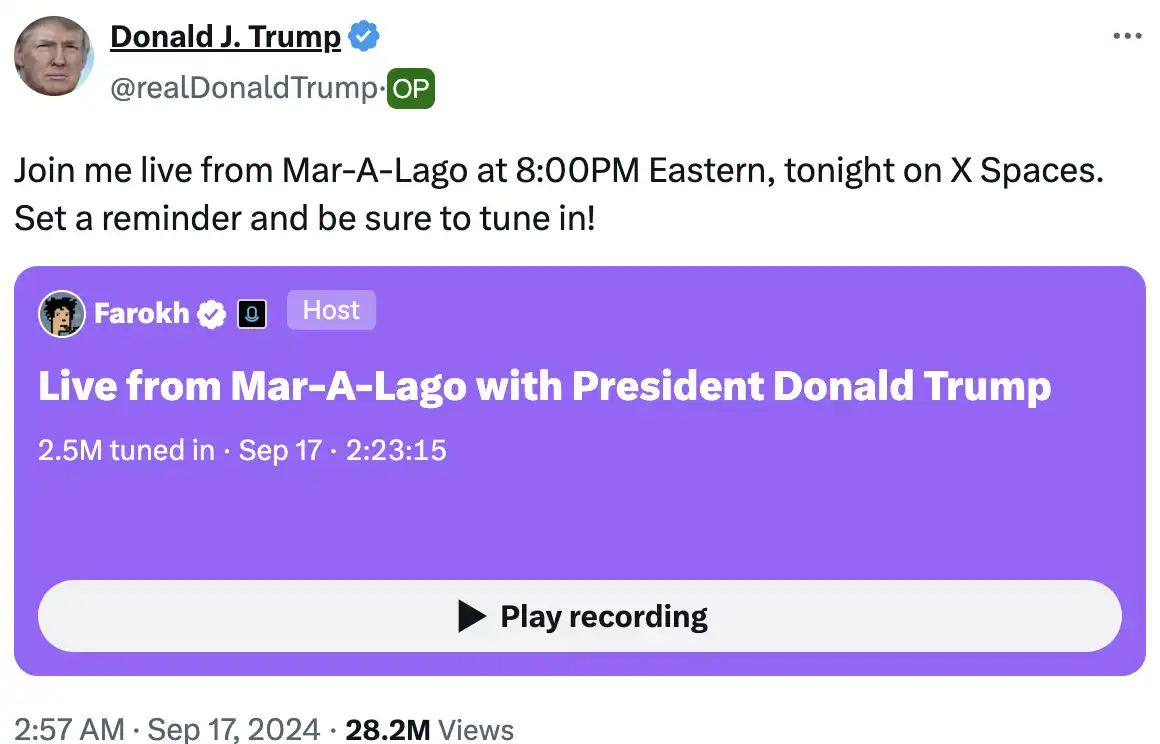Click the white verified badge beside Farokh

click(211, 314)
